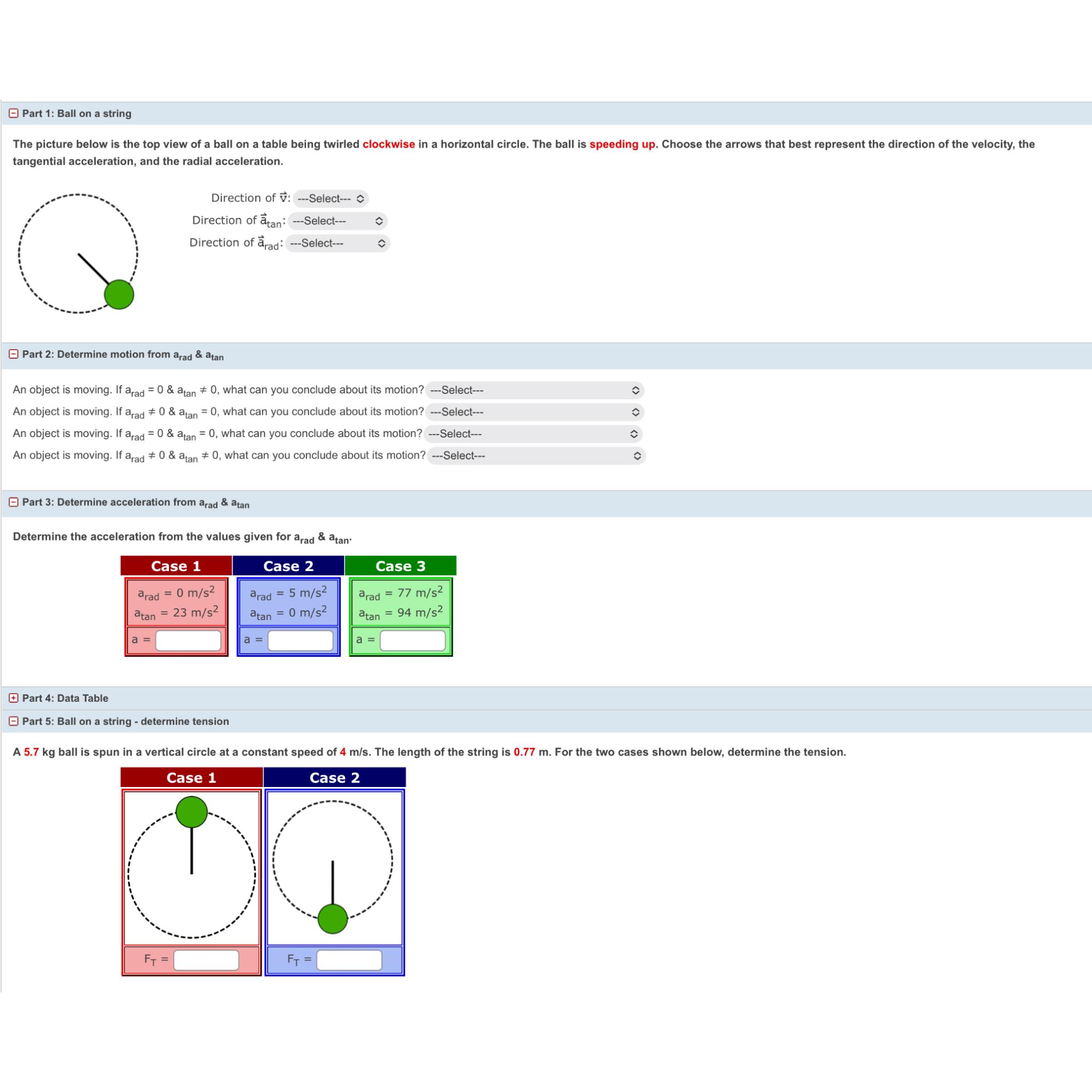Image resolution: width=1092 pixels, height=1092 pixels.
Task: Open Direction of a-rad dropdown
Action: point(338,243)
